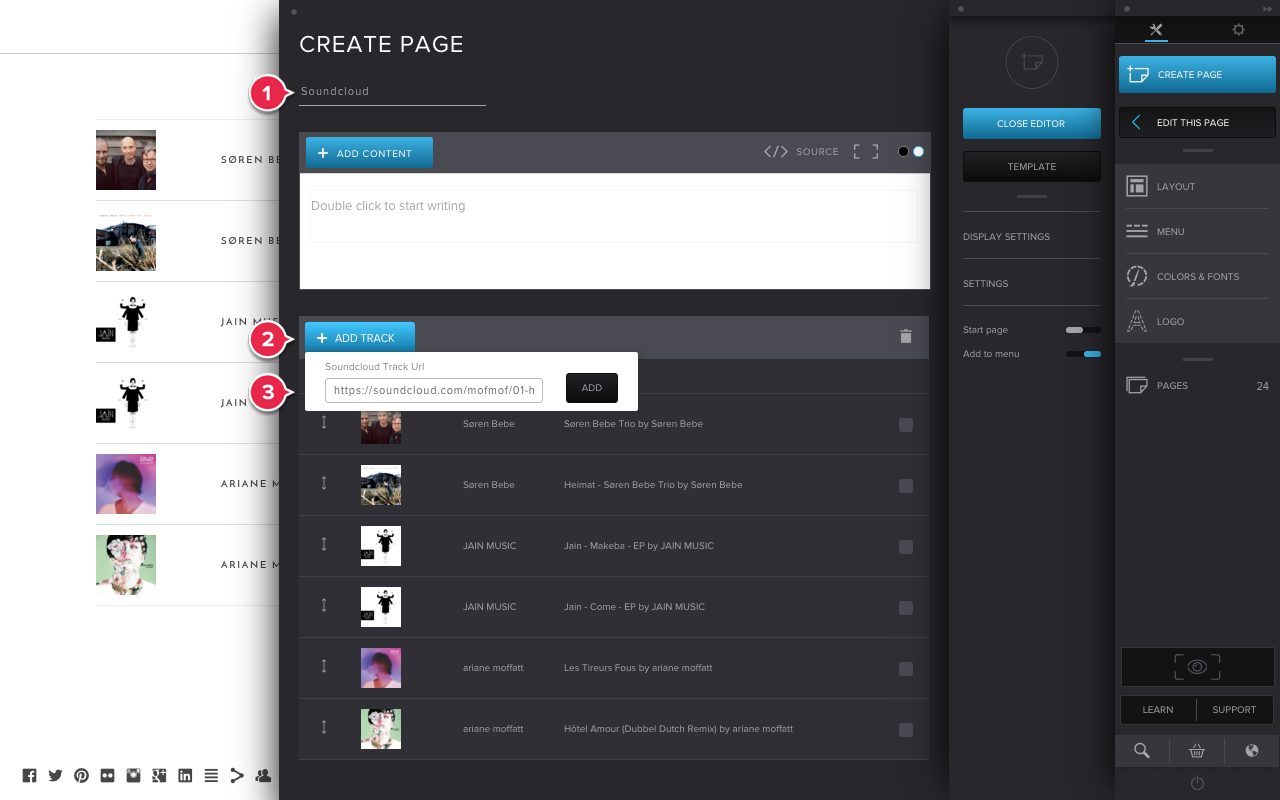Click the Soundcloud Track Url field

434,389
